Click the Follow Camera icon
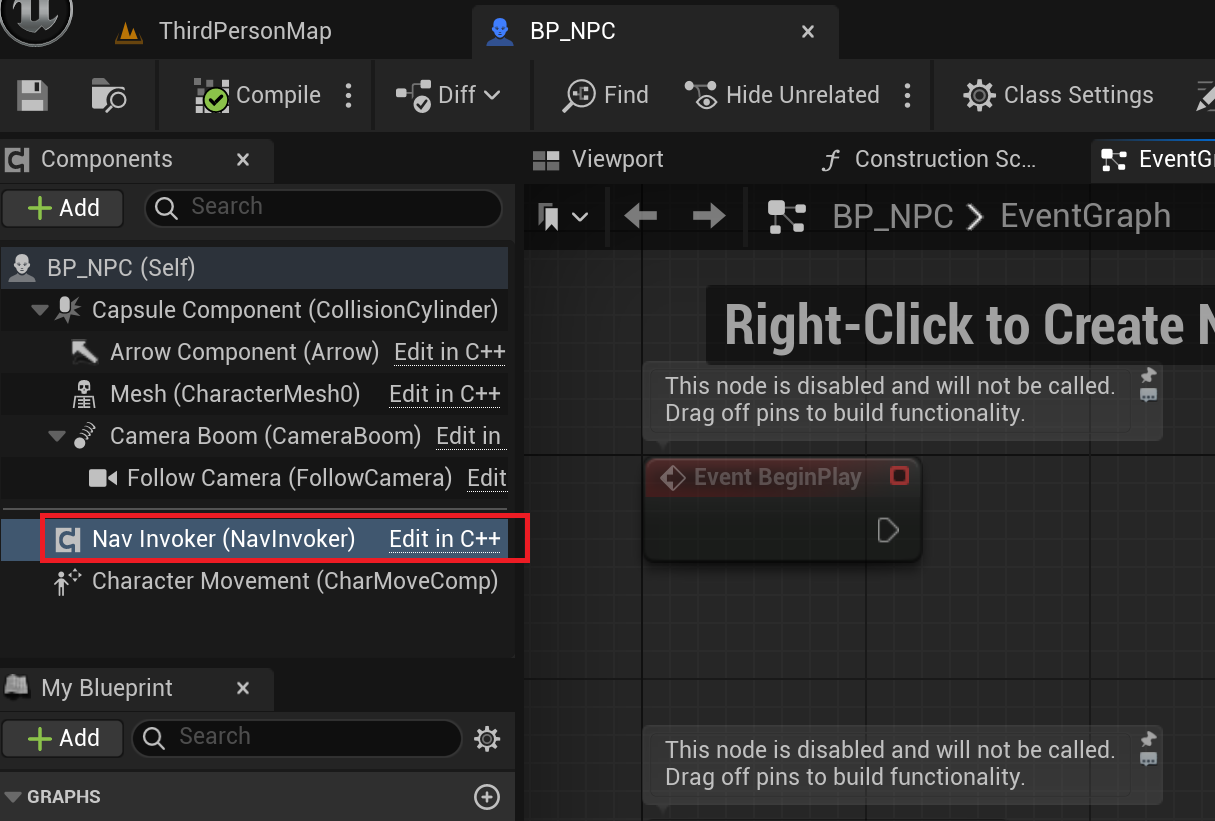 (103, 478)
